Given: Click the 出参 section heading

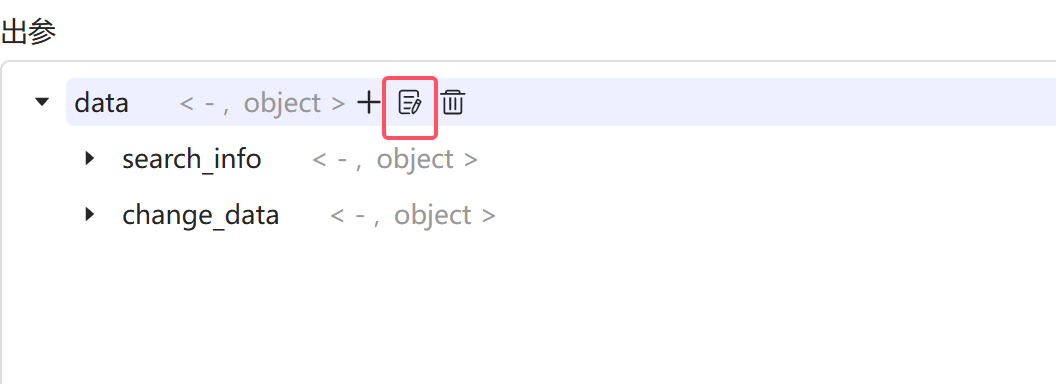Looking at the screenshot, I should click(28, 32).
